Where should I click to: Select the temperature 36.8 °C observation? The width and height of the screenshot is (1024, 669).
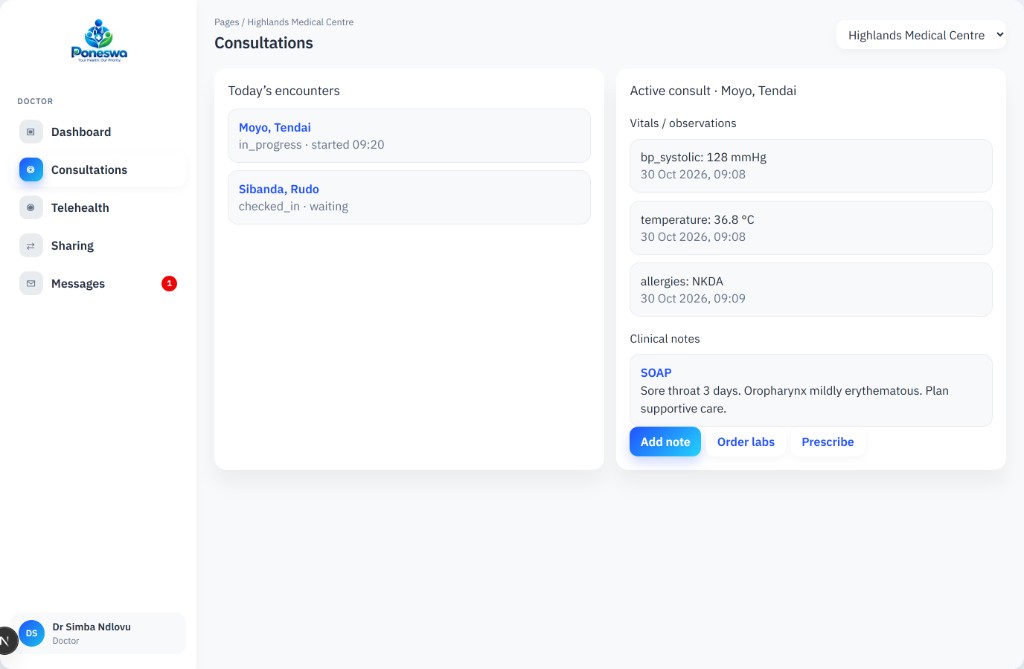click(810, 228)
